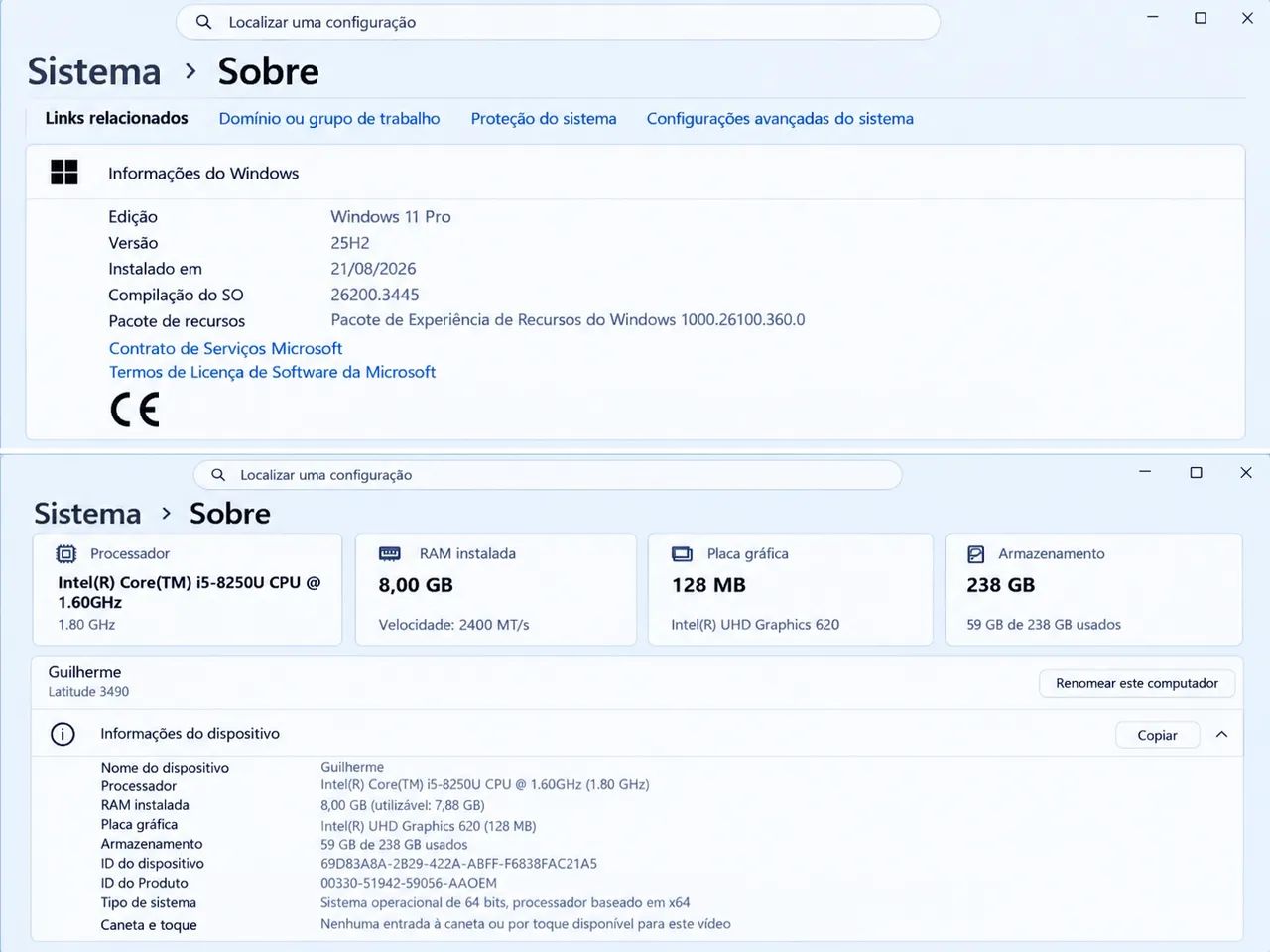Click the 'Latitude 3490' model text
This screenshot has height=952, width=1270.
[x=88, y=692]
